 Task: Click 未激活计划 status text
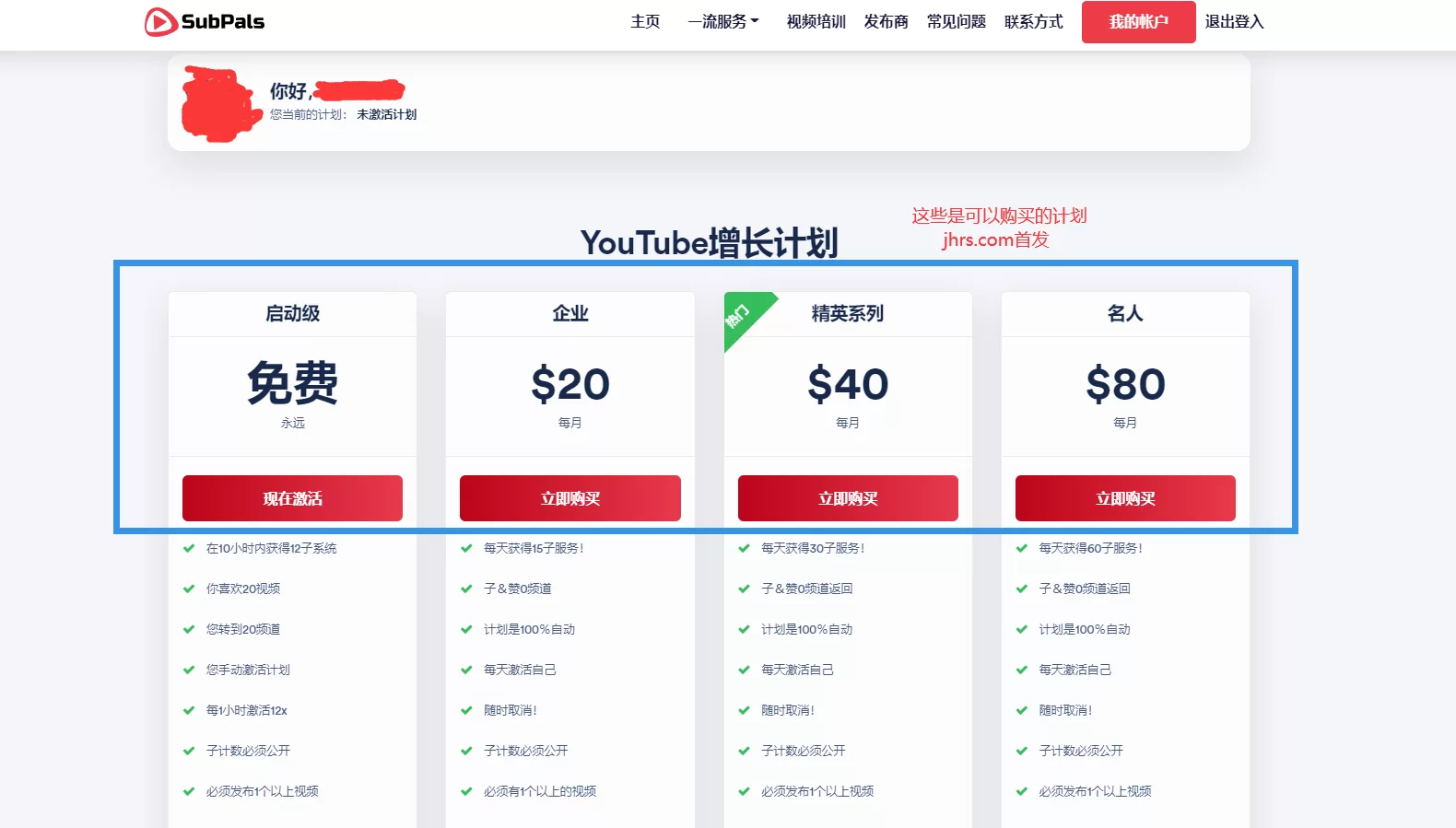(x=386, y=114)
